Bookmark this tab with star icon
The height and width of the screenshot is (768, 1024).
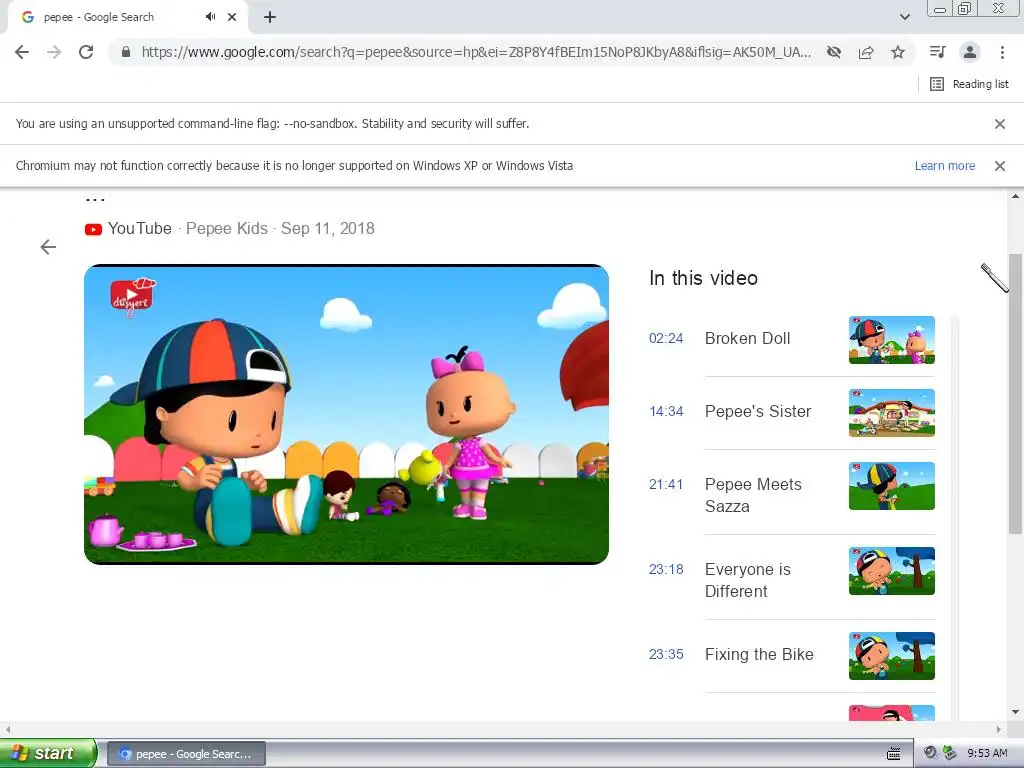898,52
